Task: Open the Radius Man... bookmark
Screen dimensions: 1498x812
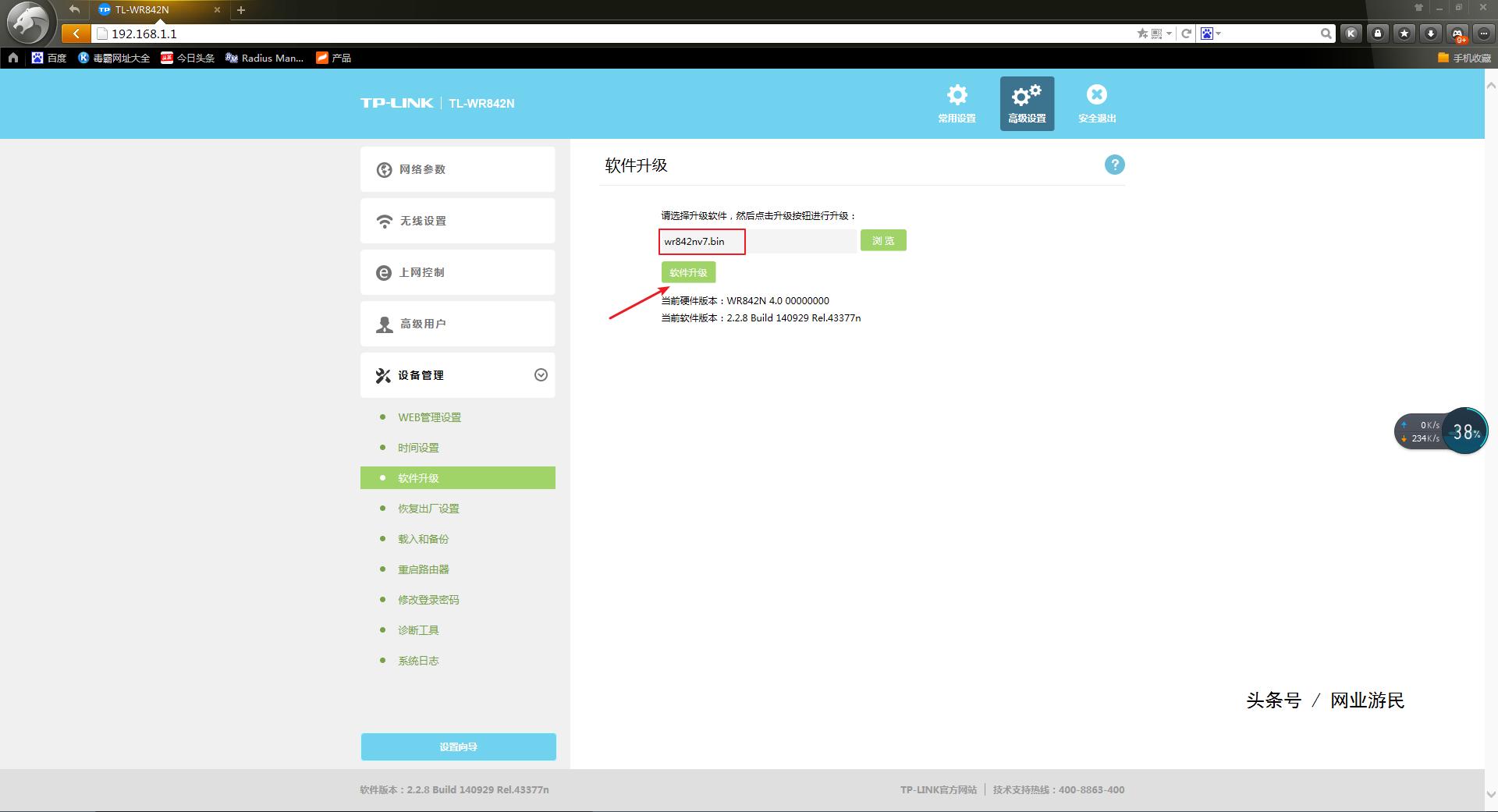Action: (264, 58)
